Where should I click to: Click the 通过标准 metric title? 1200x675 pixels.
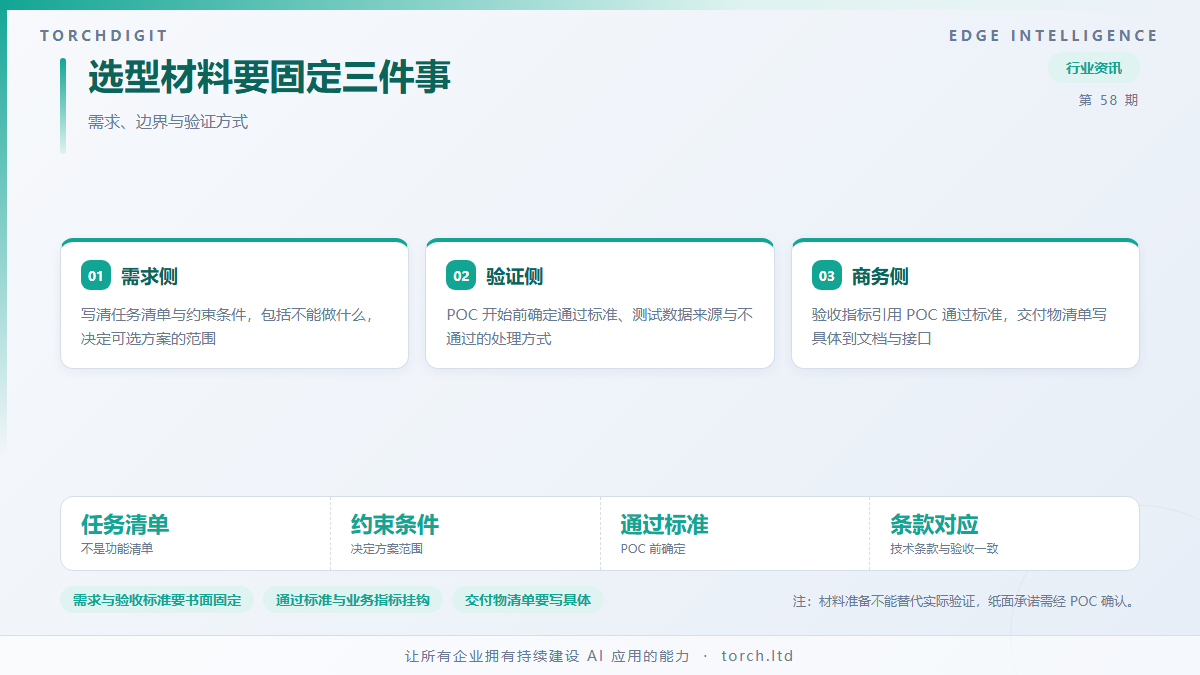pos(664,525)
